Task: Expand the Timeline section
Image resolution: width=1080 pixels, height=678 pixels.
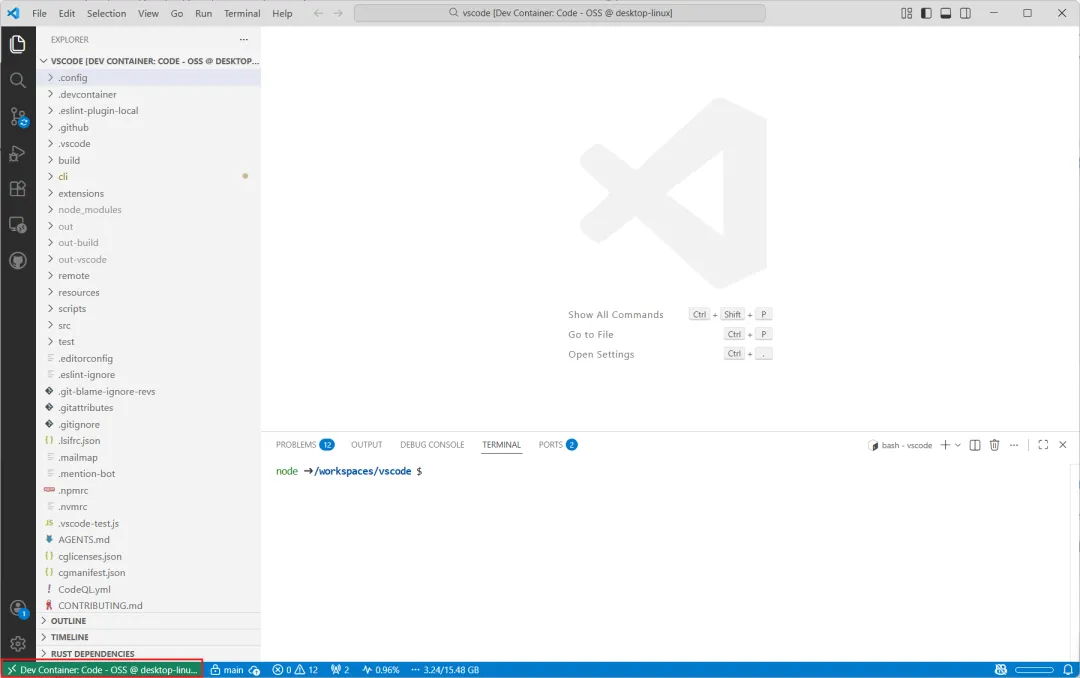Action: click(148, 637)
